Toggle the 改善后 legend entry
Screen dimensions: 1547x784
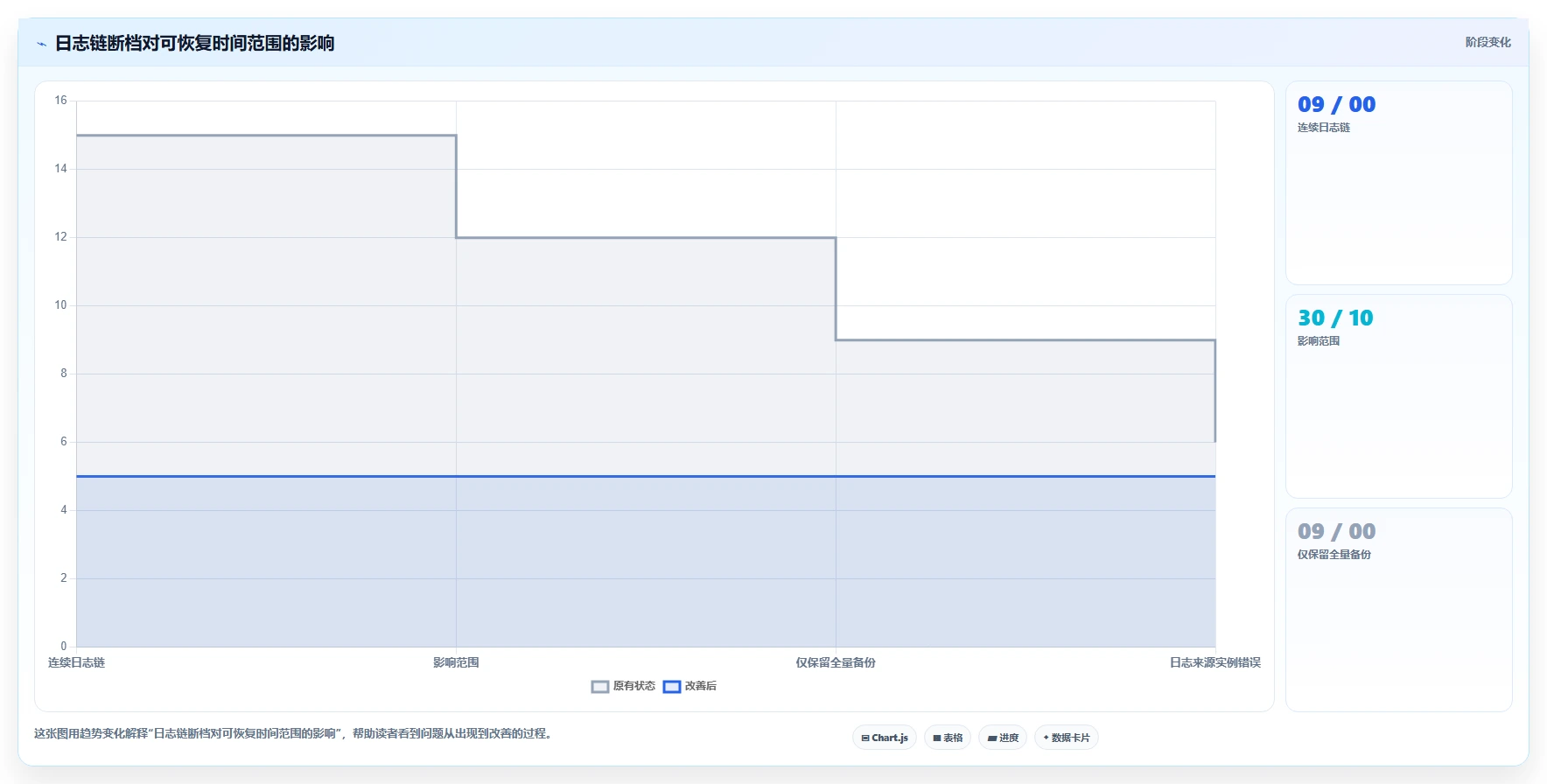pos(689,686)
